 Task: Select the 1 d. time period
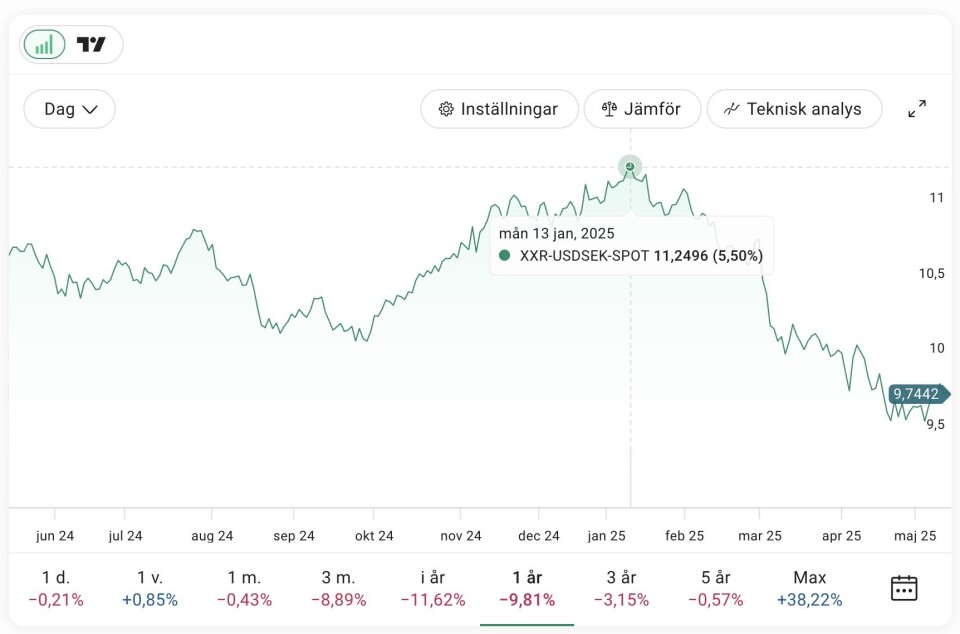56,589
